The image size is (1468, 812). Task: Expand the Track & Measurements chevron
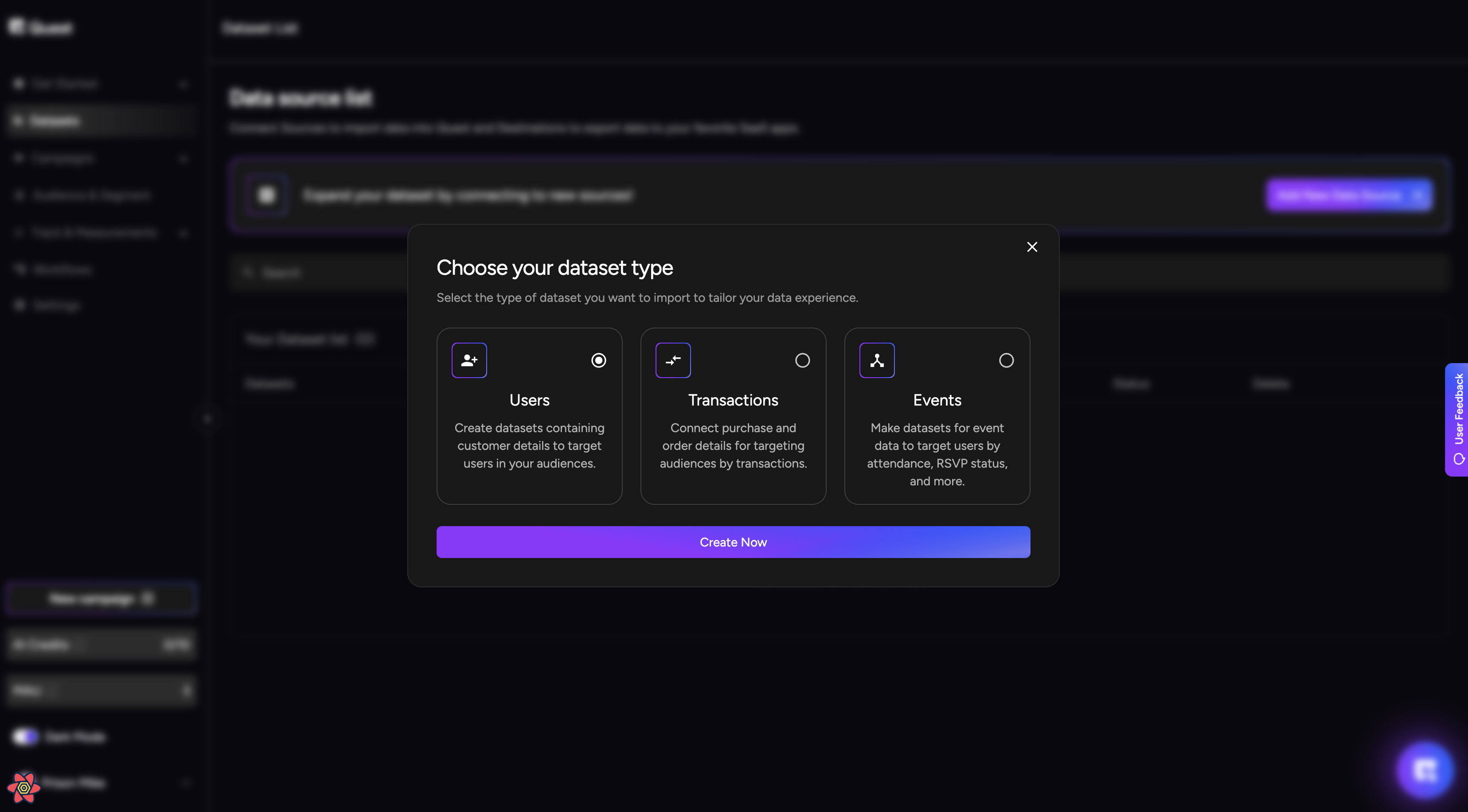click(183, 233)
